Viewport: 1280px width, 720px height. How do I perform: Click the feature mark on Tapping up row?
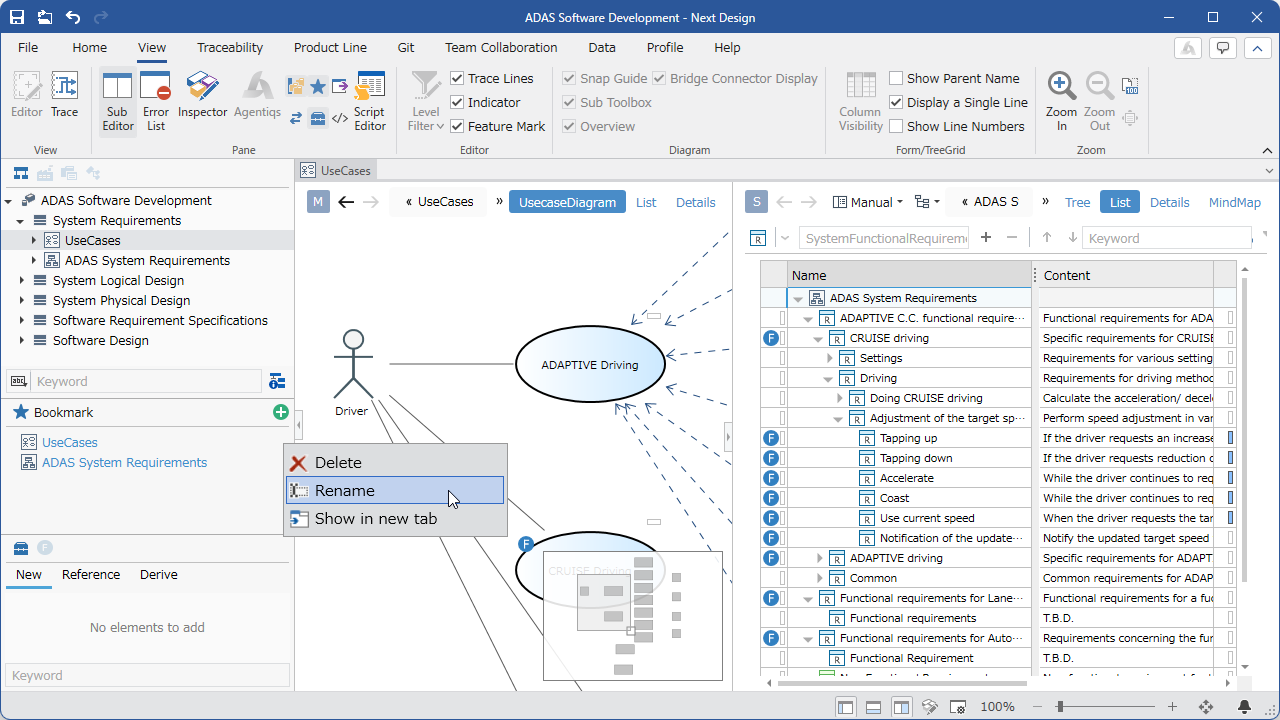771,438
